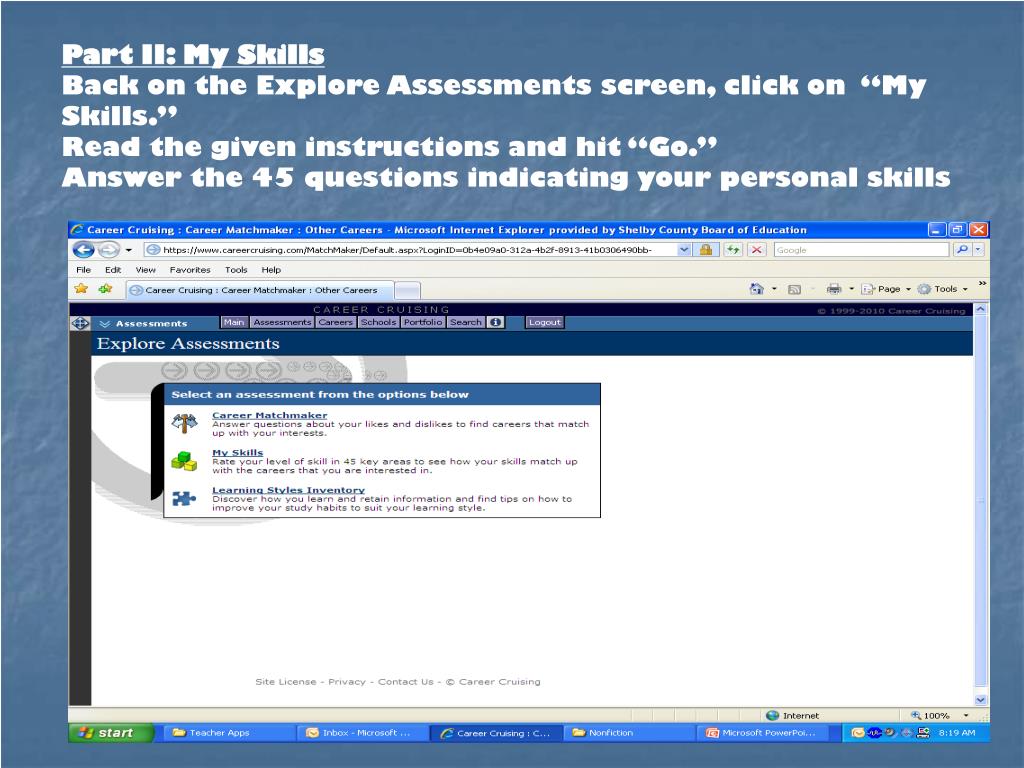
Task: Open the Help menu
Action: point(271,270)
